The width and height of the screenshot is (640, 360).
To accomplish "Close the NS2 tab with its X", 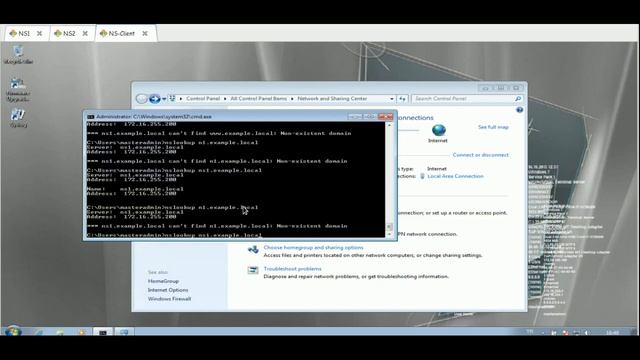I will pos(85,33).
